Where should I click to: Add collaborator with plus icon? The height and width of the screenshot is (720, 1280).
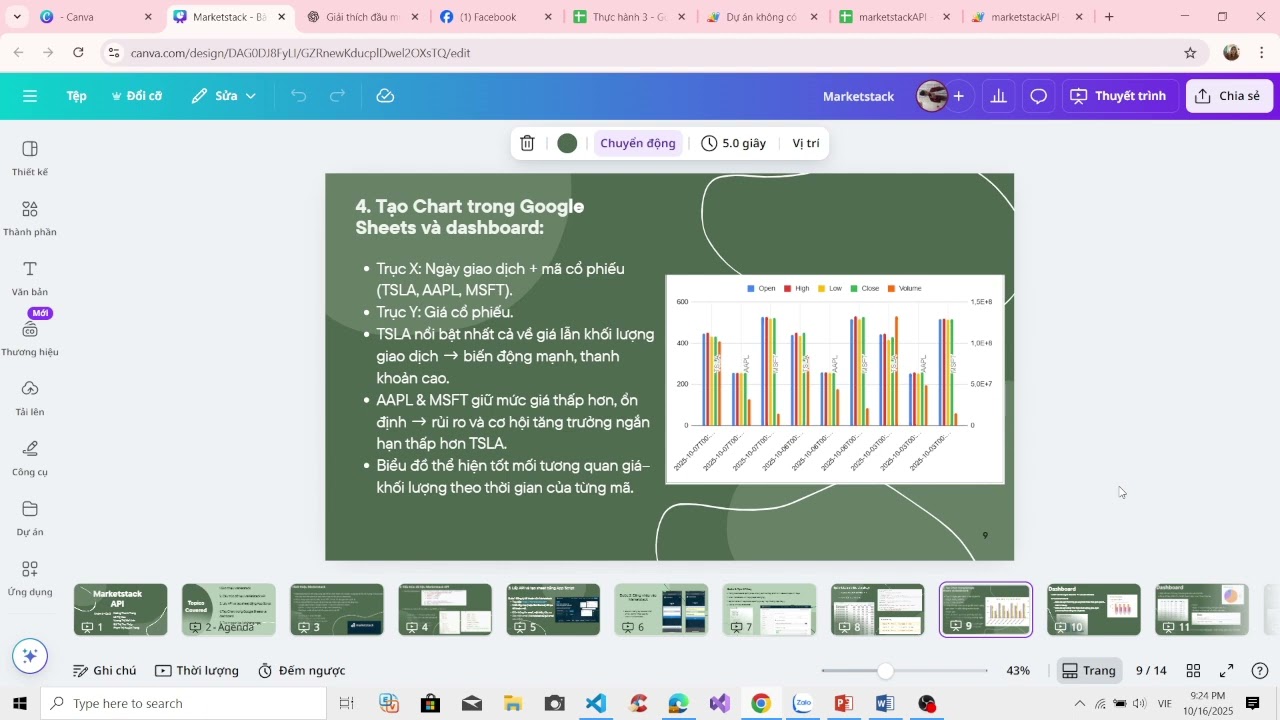tap(958, 96)
